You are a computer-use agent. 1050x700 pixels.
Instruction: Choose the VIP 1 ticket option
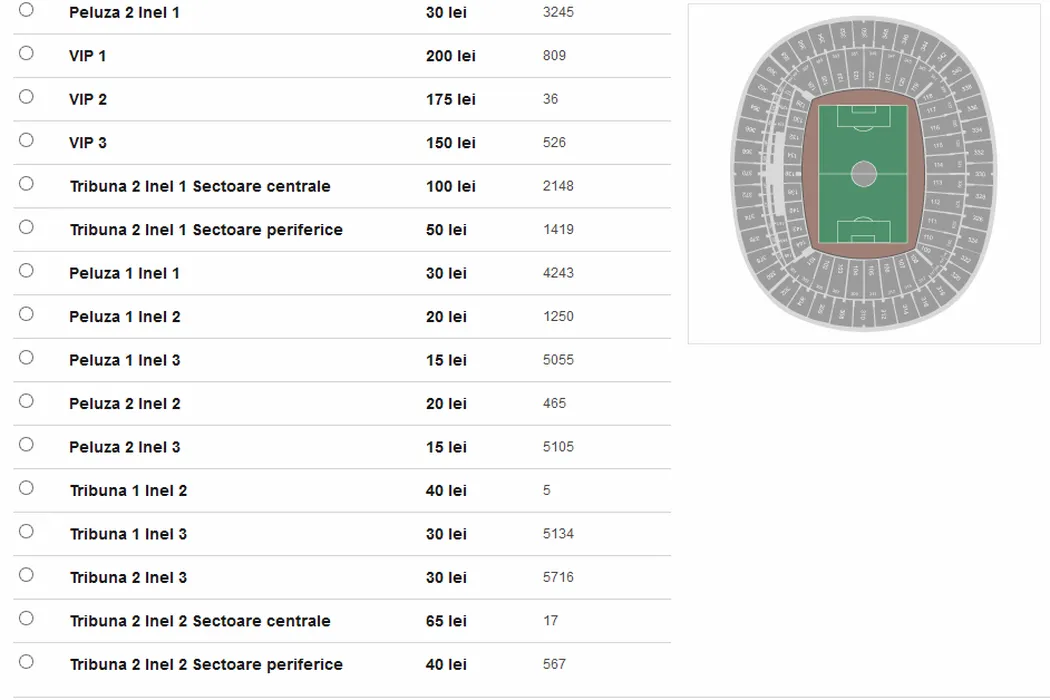26,53
